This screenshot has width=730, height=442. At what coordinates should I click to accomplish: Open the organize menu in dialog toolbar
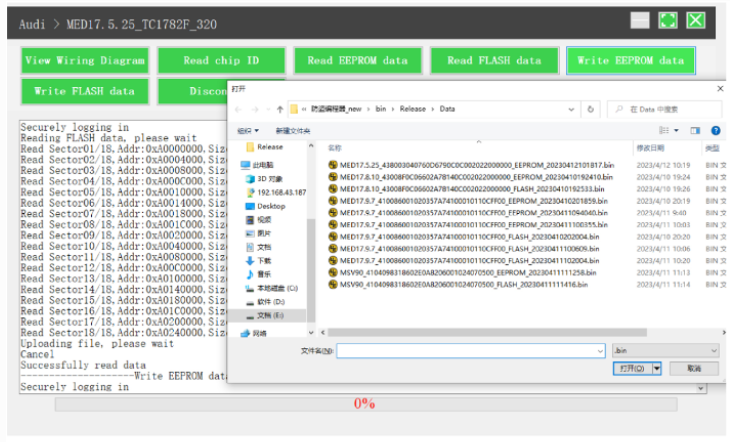[248, 131]
